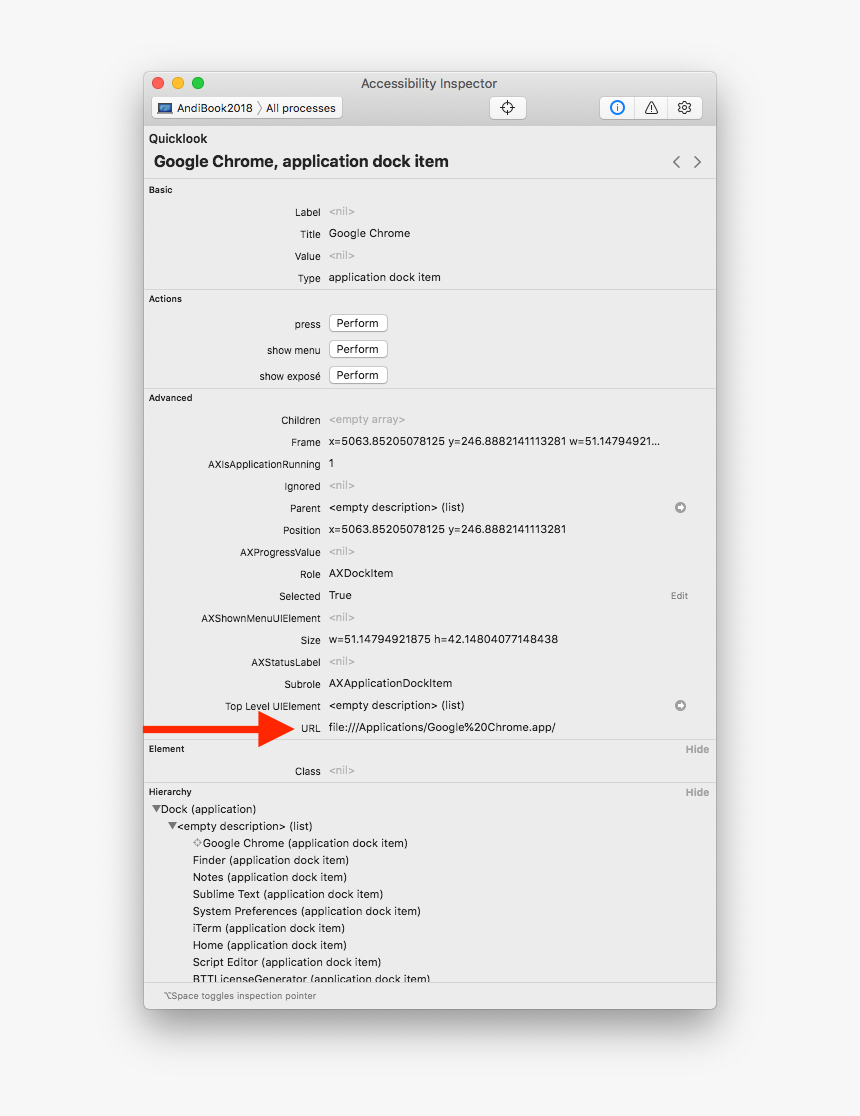Open the settings gear icon

pyautogui.click(x=685, y=108)
